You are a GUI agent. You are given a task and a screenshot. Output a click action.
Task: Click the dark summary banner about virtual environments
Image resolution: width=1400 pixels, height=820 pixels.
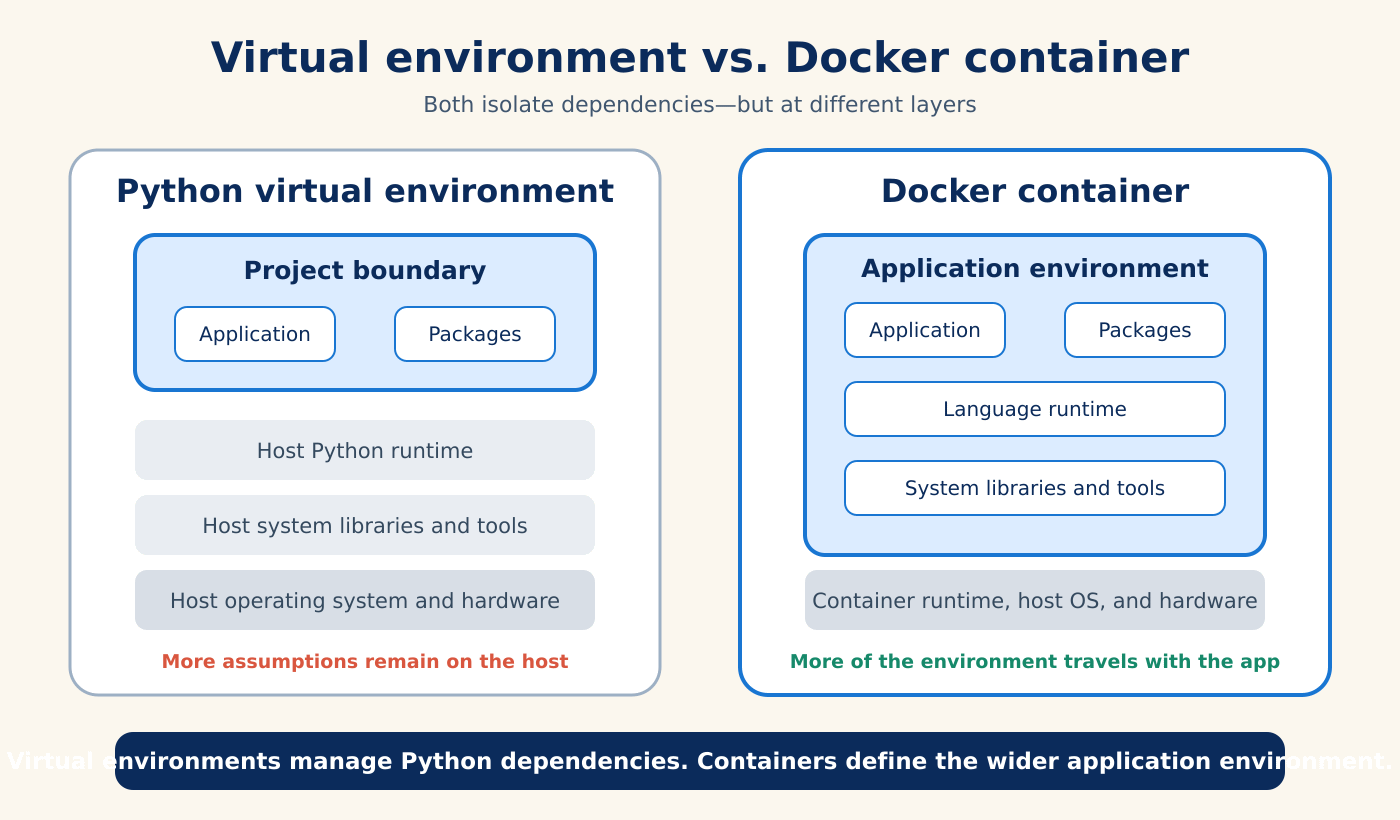point(700,761)
